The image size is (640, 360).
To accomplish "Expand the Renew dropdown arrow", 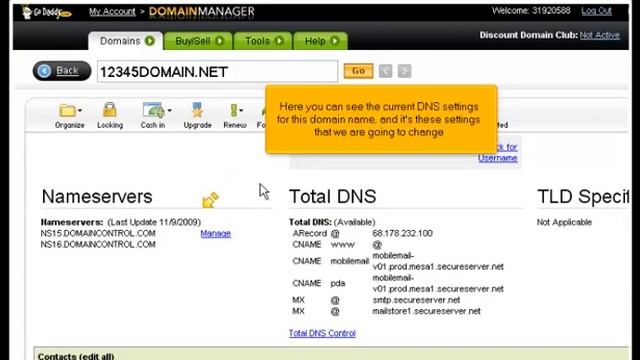I will pyautogui.click(x=241, y=110).
